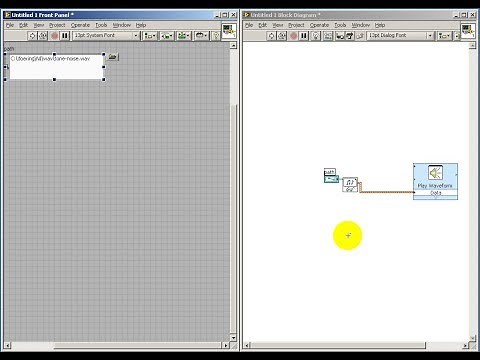Open Align Objects menu in Block Diagram
480x360 pixels.
click(x=444, y=36)
